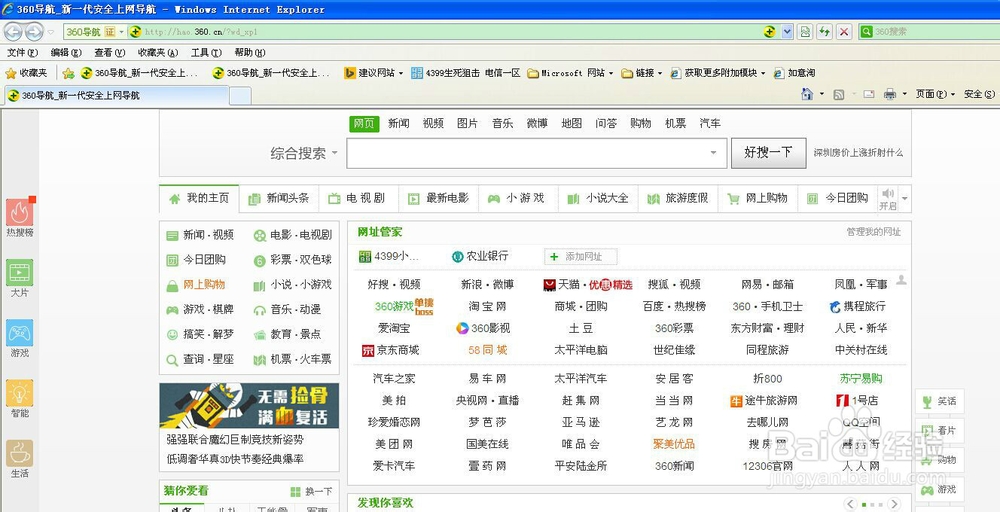Click the RSS feeds icon
Screen dimensions: 1000x512
839,94
